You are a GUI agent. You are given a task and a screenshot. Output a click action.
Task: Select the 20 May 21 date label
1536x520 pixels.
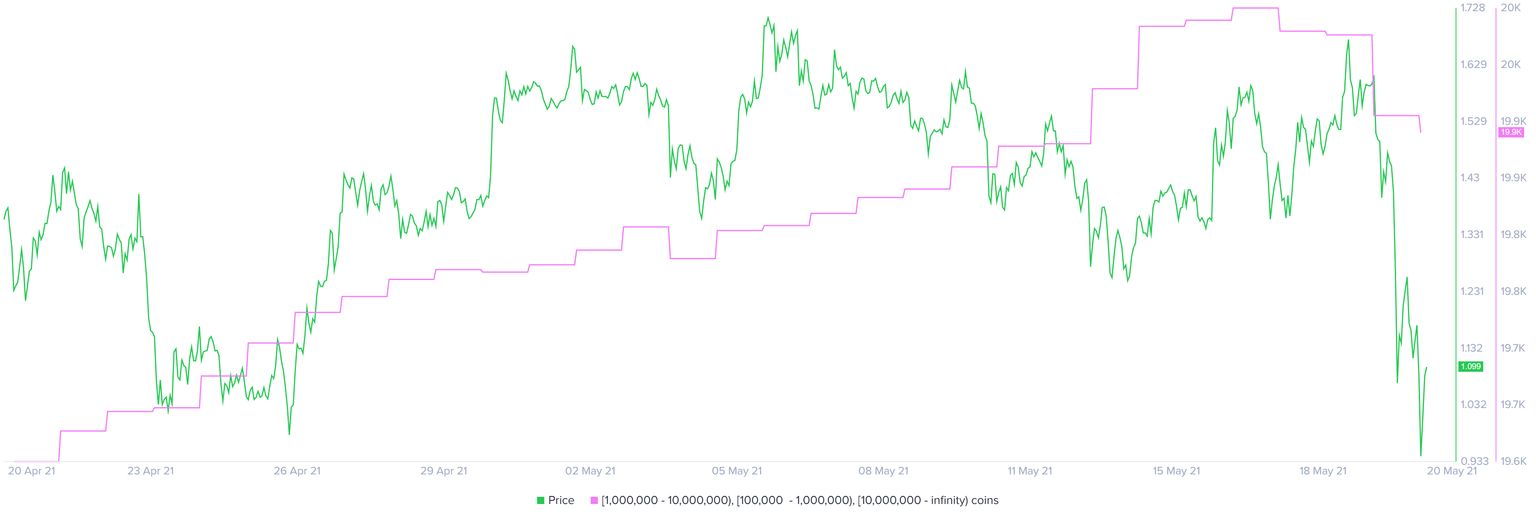[x=1452, y=470]
